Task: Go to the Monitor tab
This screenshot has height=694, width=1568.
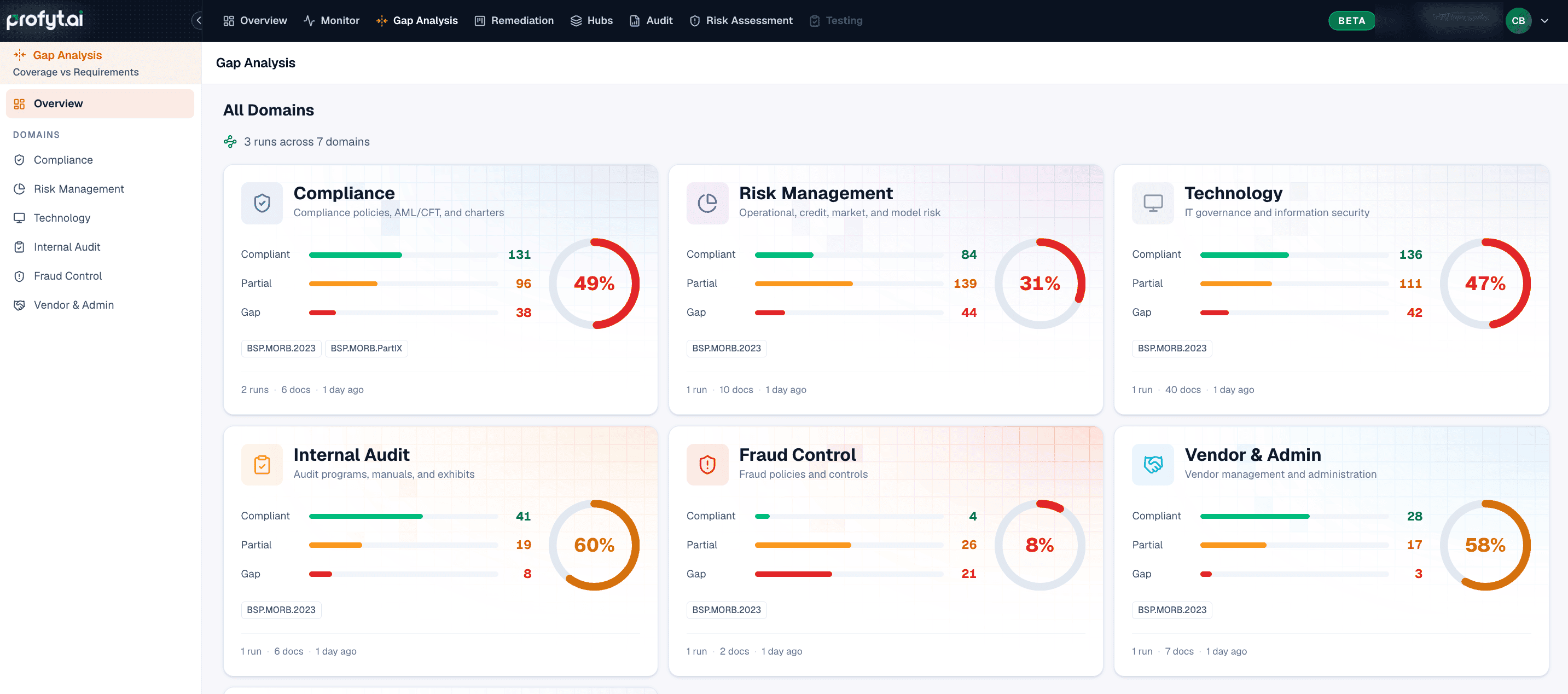Action: pos(332,21)
